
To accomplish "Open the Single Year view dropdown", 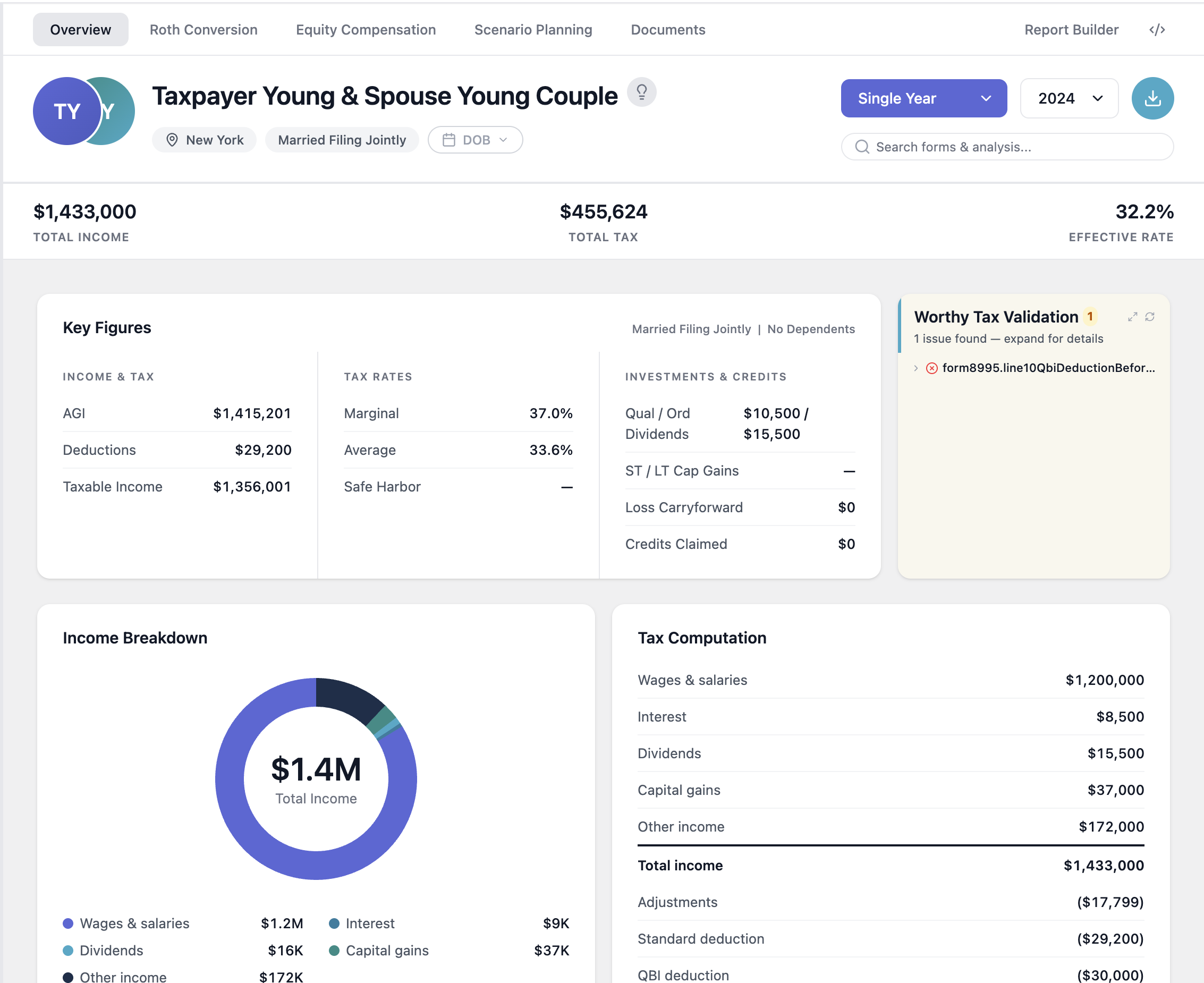I will tap(923, 98).
